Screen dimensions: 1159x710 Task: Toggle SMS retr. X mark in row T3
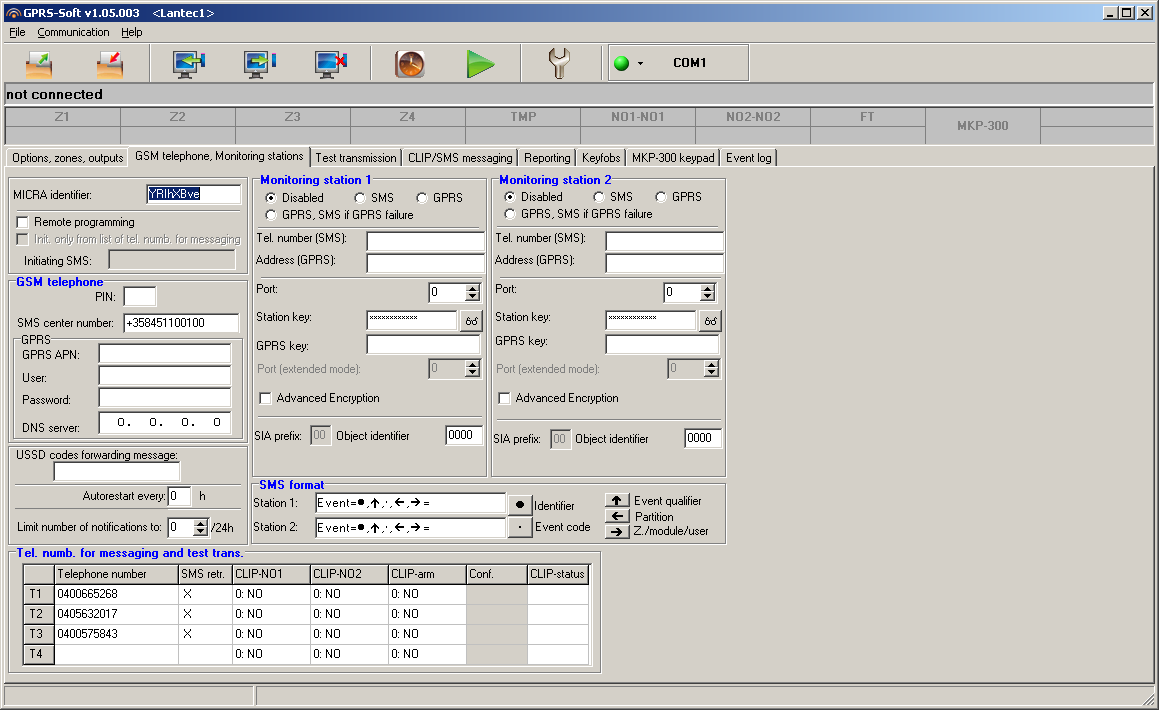pos(205,634)
